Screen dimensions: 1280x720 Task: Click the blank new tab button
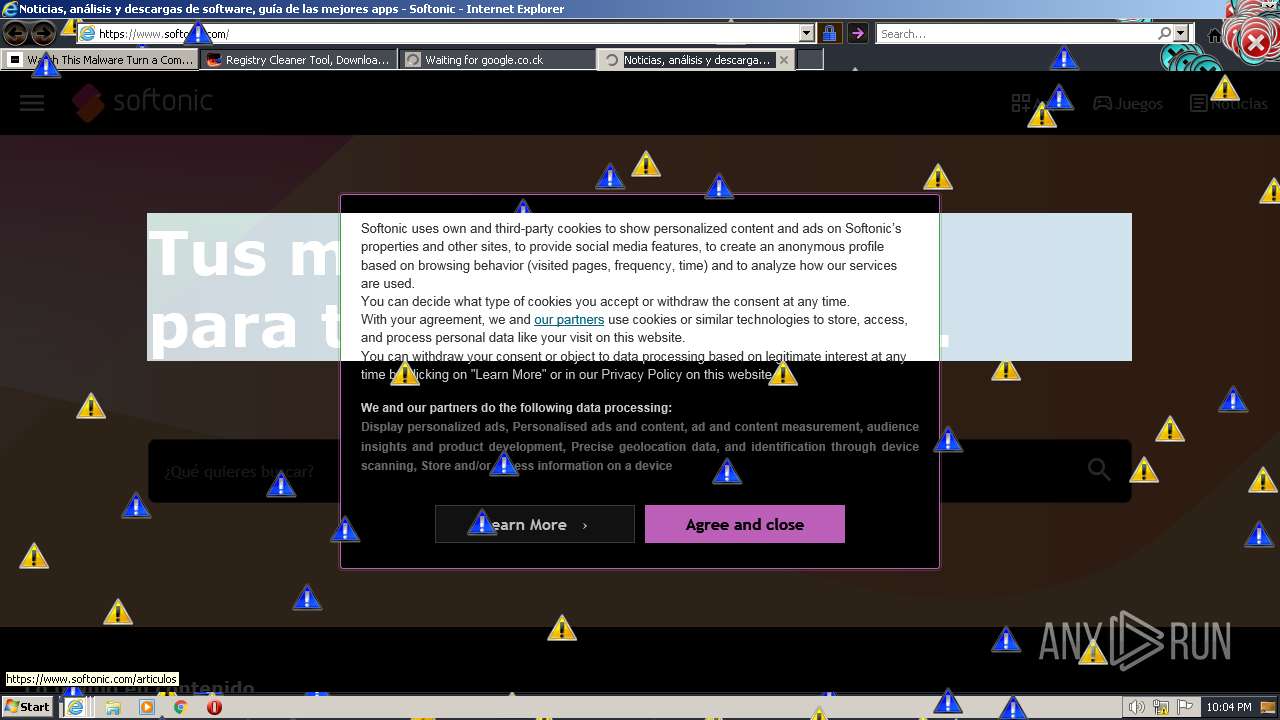(809, 60)
